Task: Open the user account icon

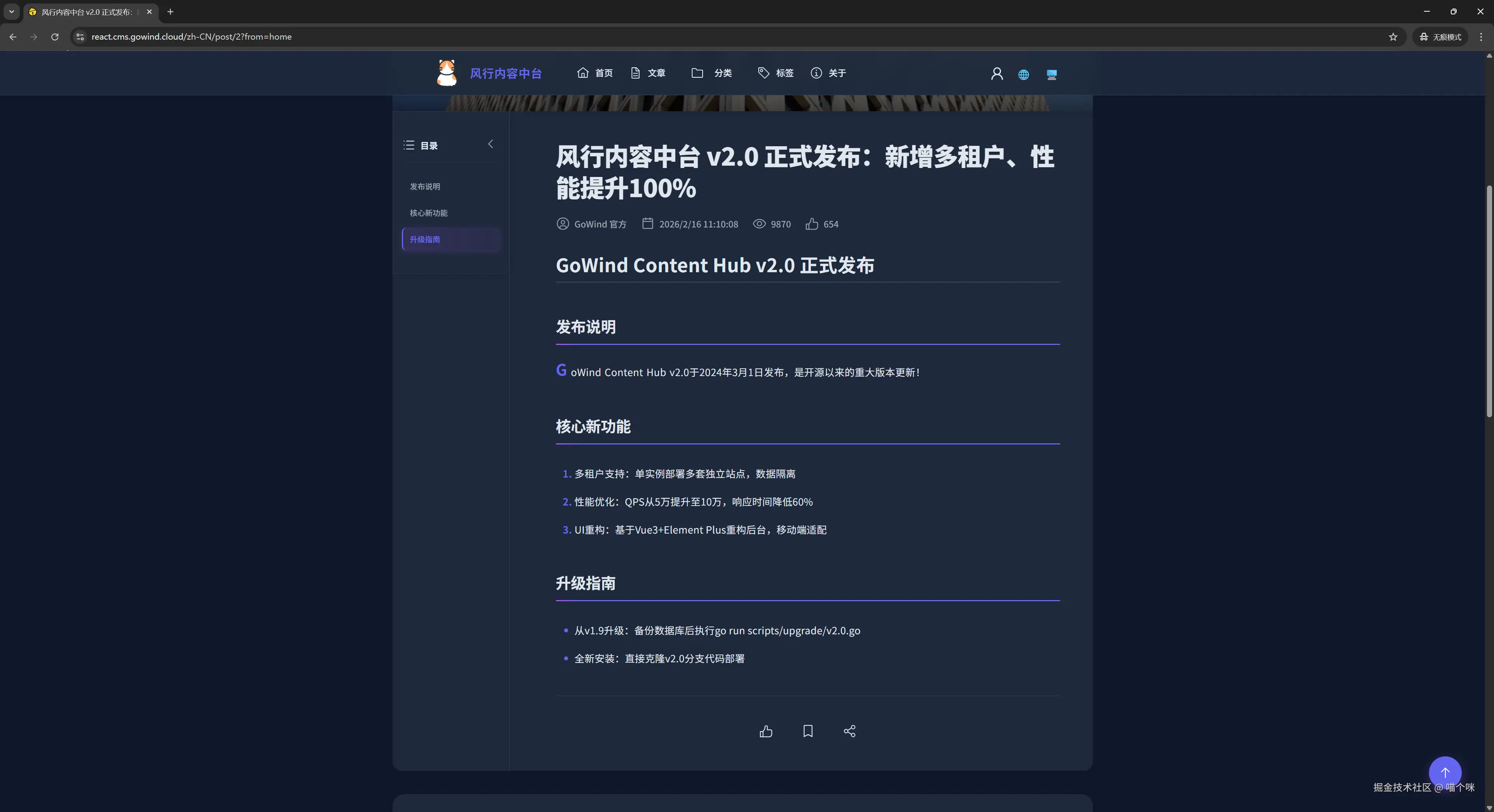Action: (x=996, y=73)
